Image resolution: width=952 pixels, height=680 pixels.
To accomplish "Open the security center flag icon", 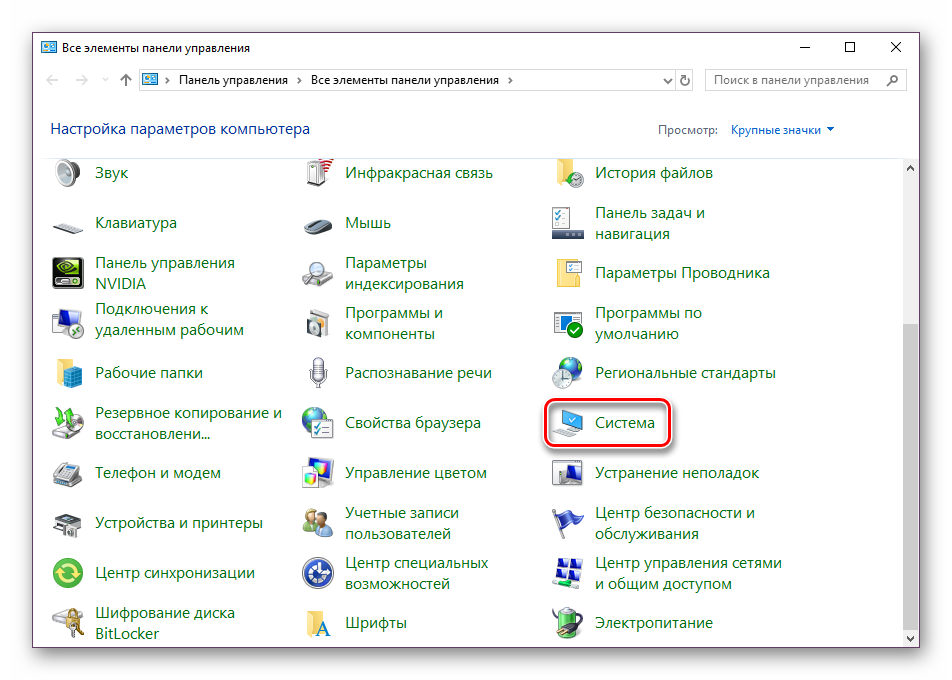I will click(x=567, y=523).
